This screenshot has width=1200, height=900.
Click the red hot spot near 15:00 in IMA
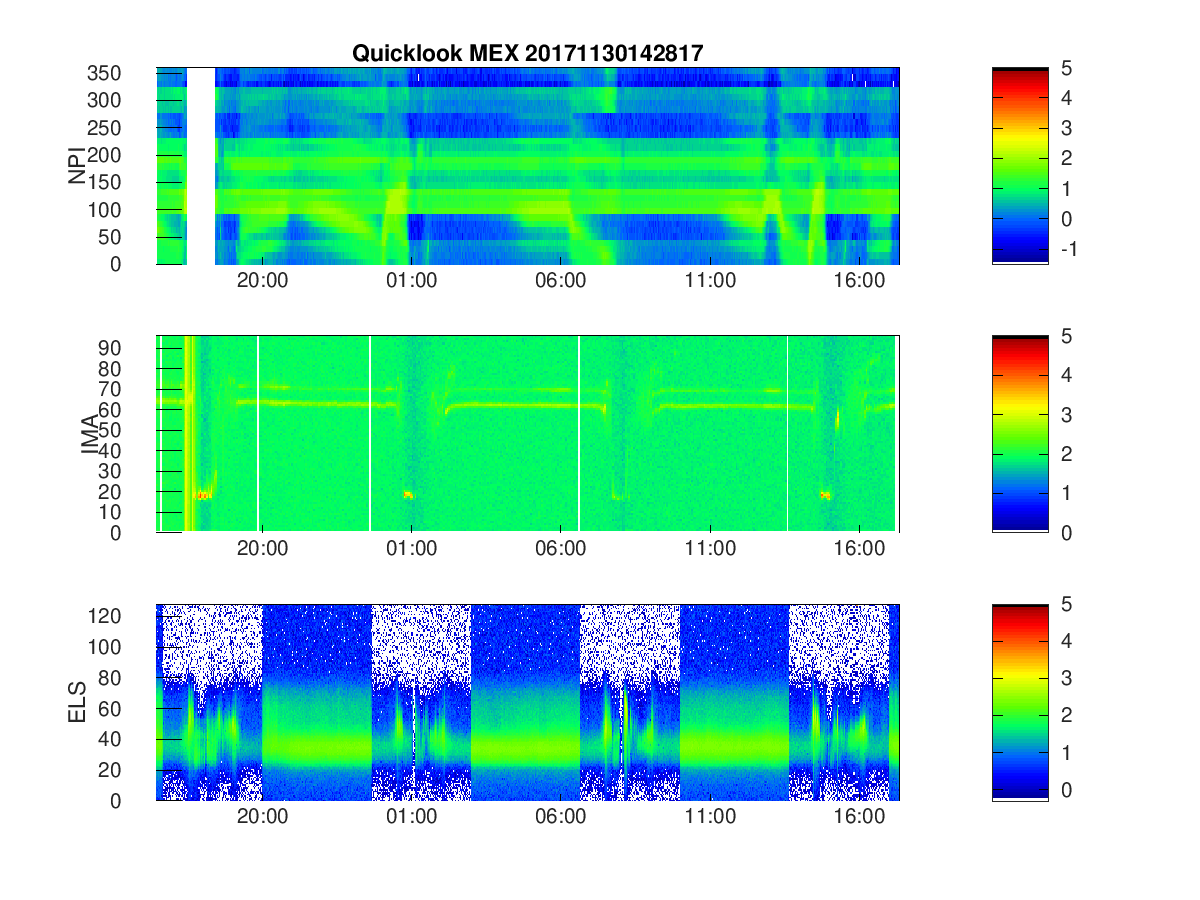[x=825, y=494]
